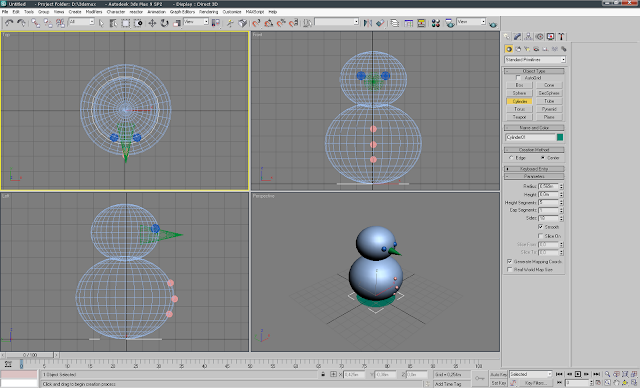Viewport: 640px width, 388px height.
Task: Open the Render Scene dialog
Action: 450,23
